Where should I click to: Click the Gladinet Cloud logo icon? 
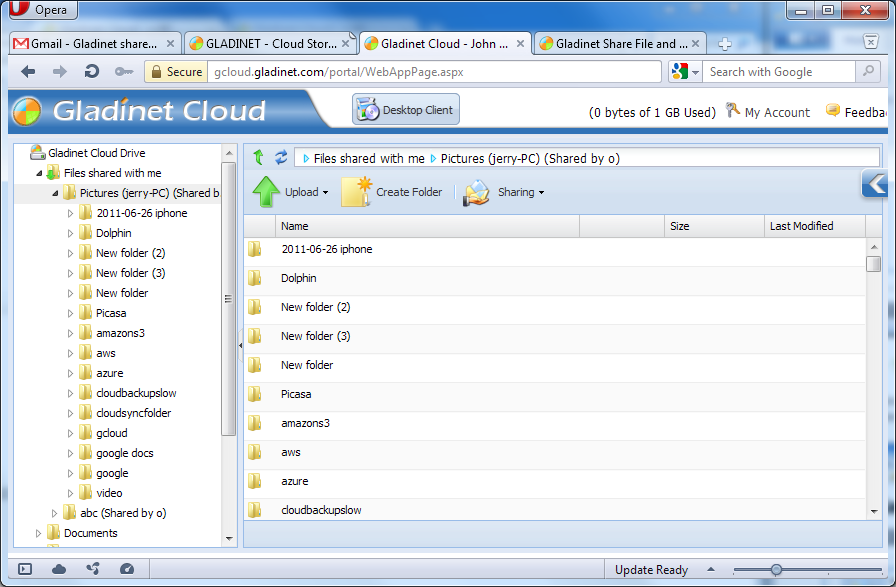coord(26,111)
